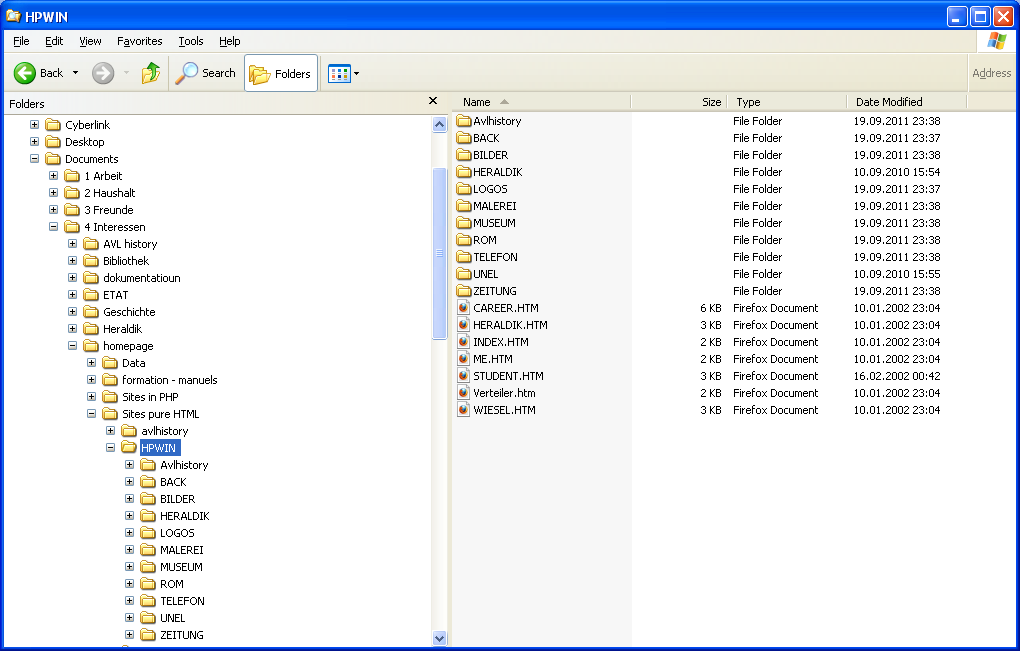
Task: Select Sites in PHP folder in tree
Action: coord(150,397)
